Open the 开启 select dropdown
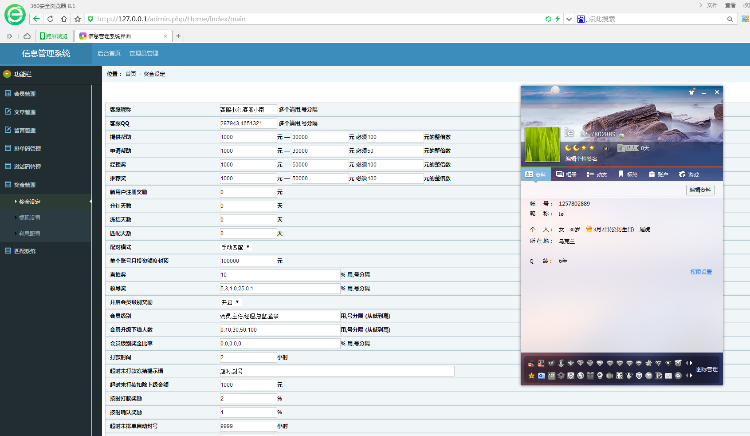 click(x=230, y=303)
